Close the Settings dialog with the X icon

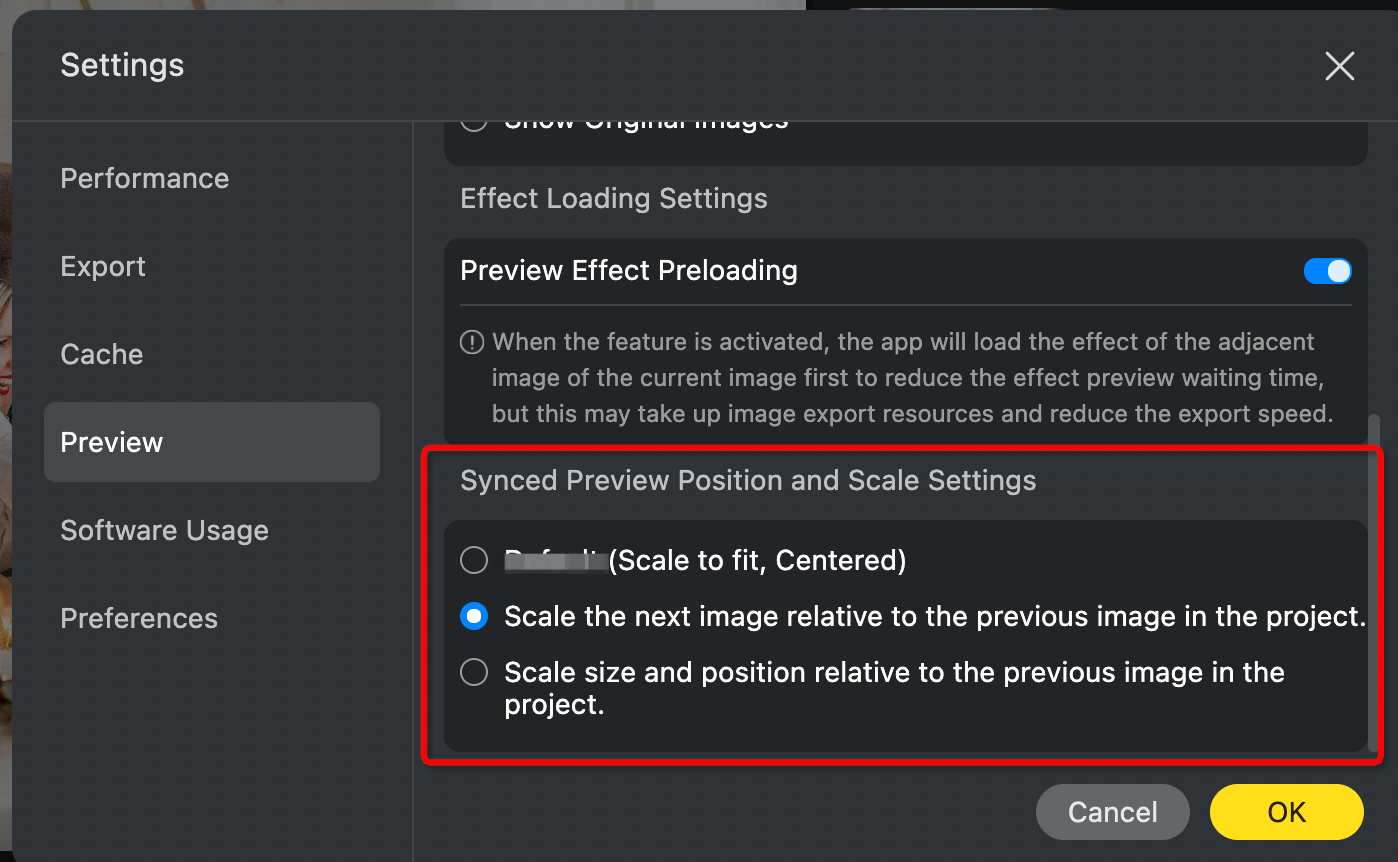(1339, 66)
